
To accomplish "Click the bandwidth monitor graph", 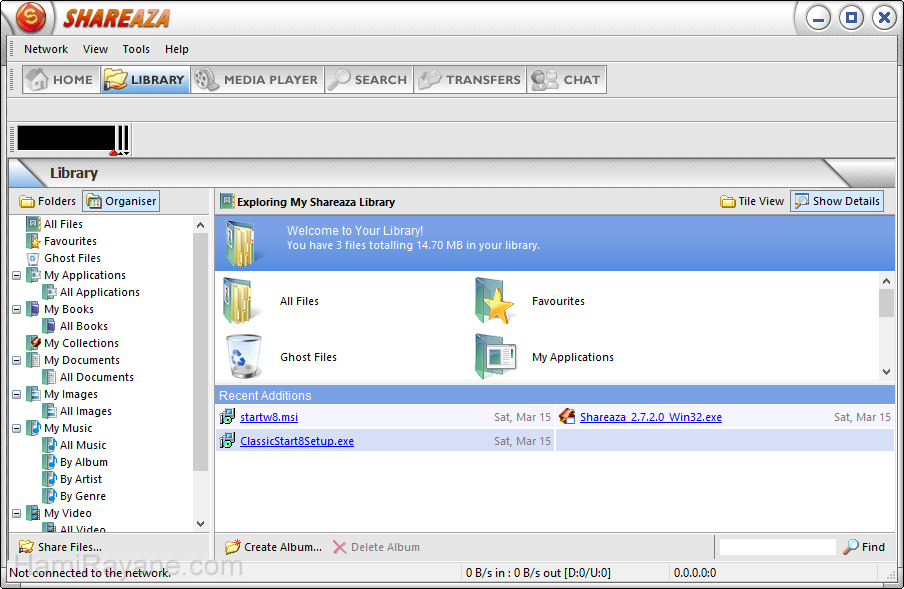I will pos(66,139).
